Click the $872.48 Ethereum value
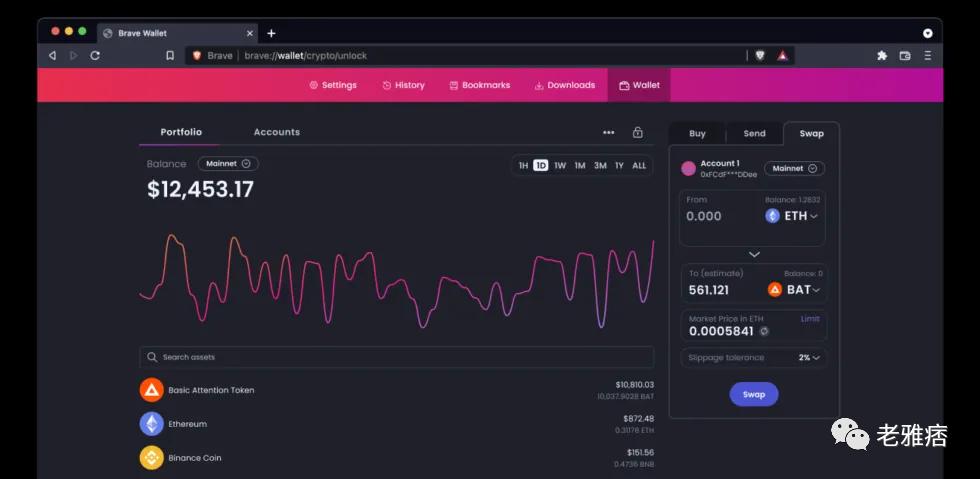 638,418
